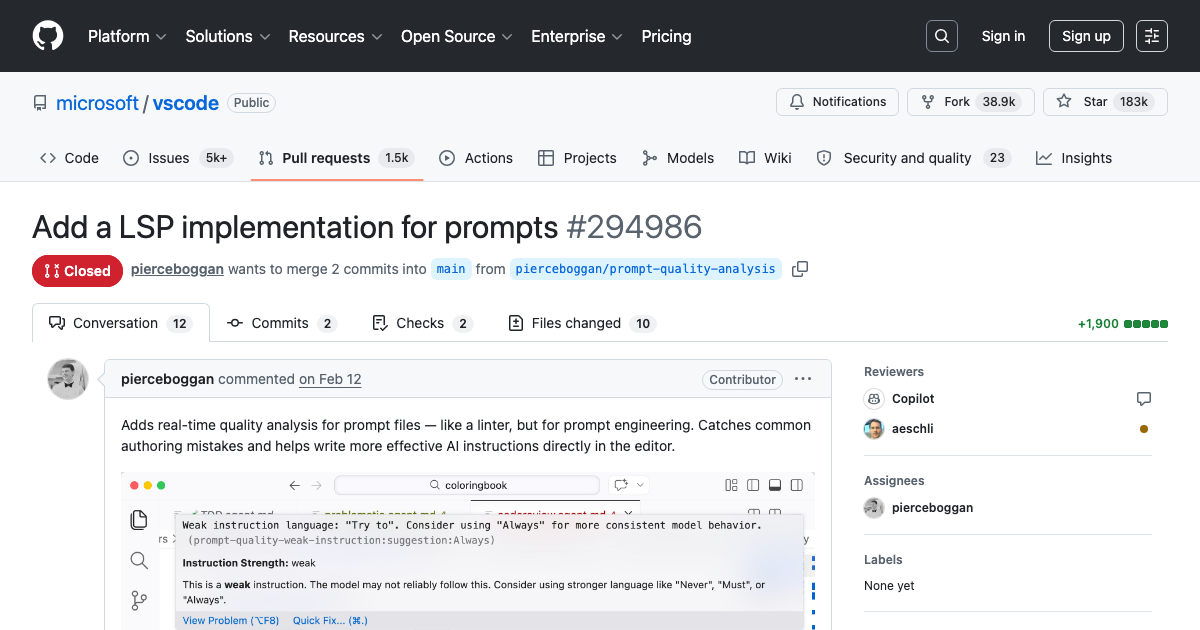Click the play icon of Actions tab
The height and width of the screenshot is (630, 1200).
(x=447, y=158)
